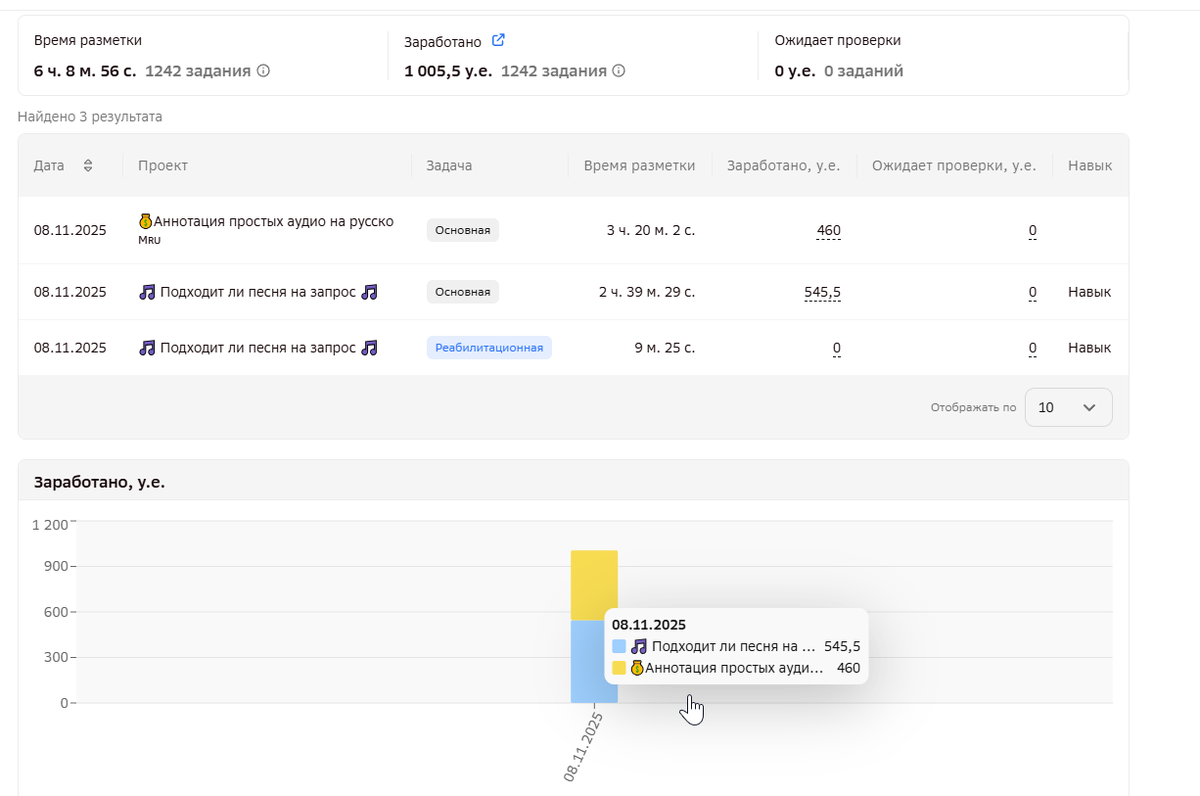Viewport: 1200px width, 796px height.
Task: Toggle sorting by the Дата column arrows
Action: pyautogui.click(x=88, y=165)
